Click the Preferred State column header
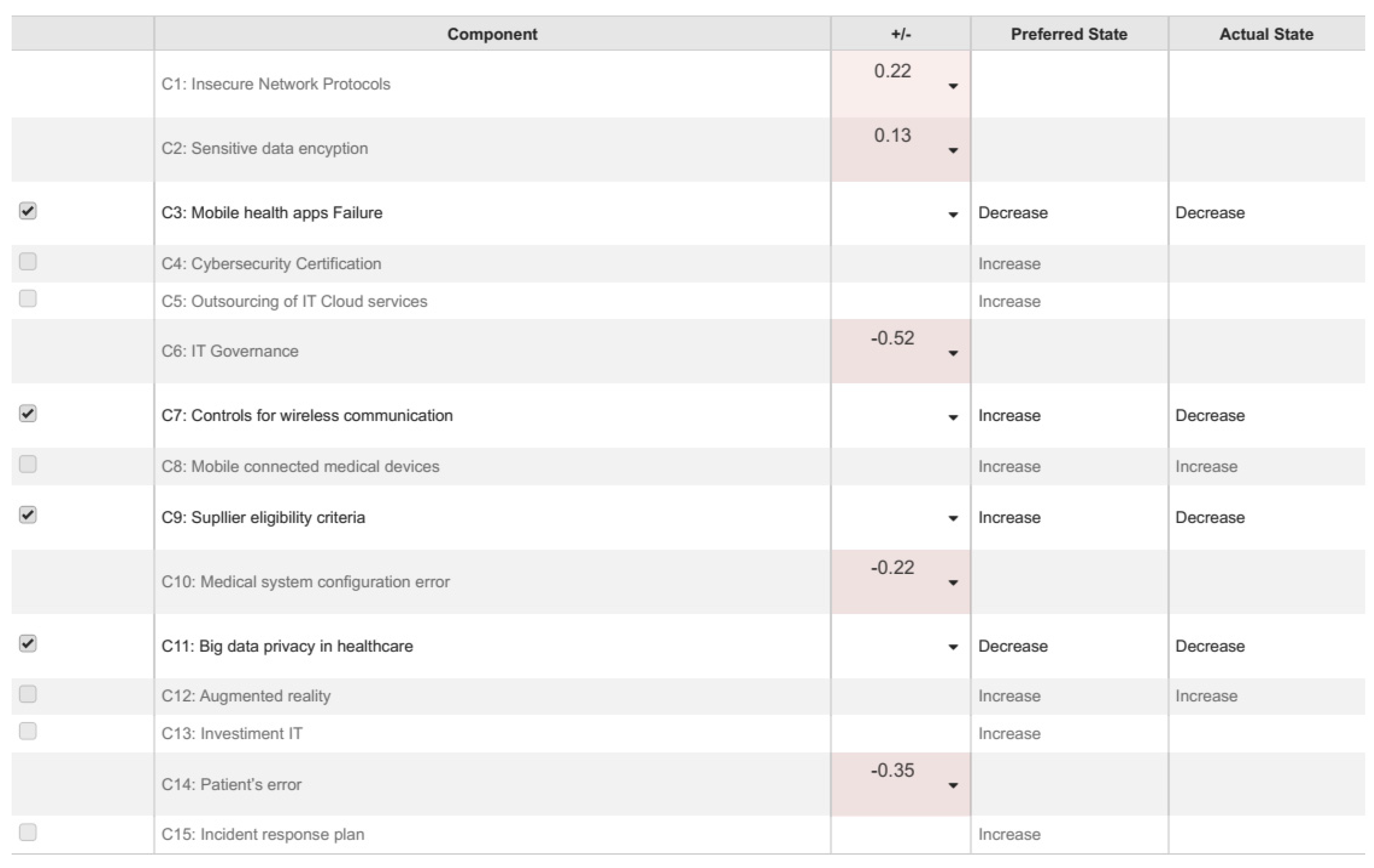1374x868 pixels. pyautogui.click(x=1069, y=34)
